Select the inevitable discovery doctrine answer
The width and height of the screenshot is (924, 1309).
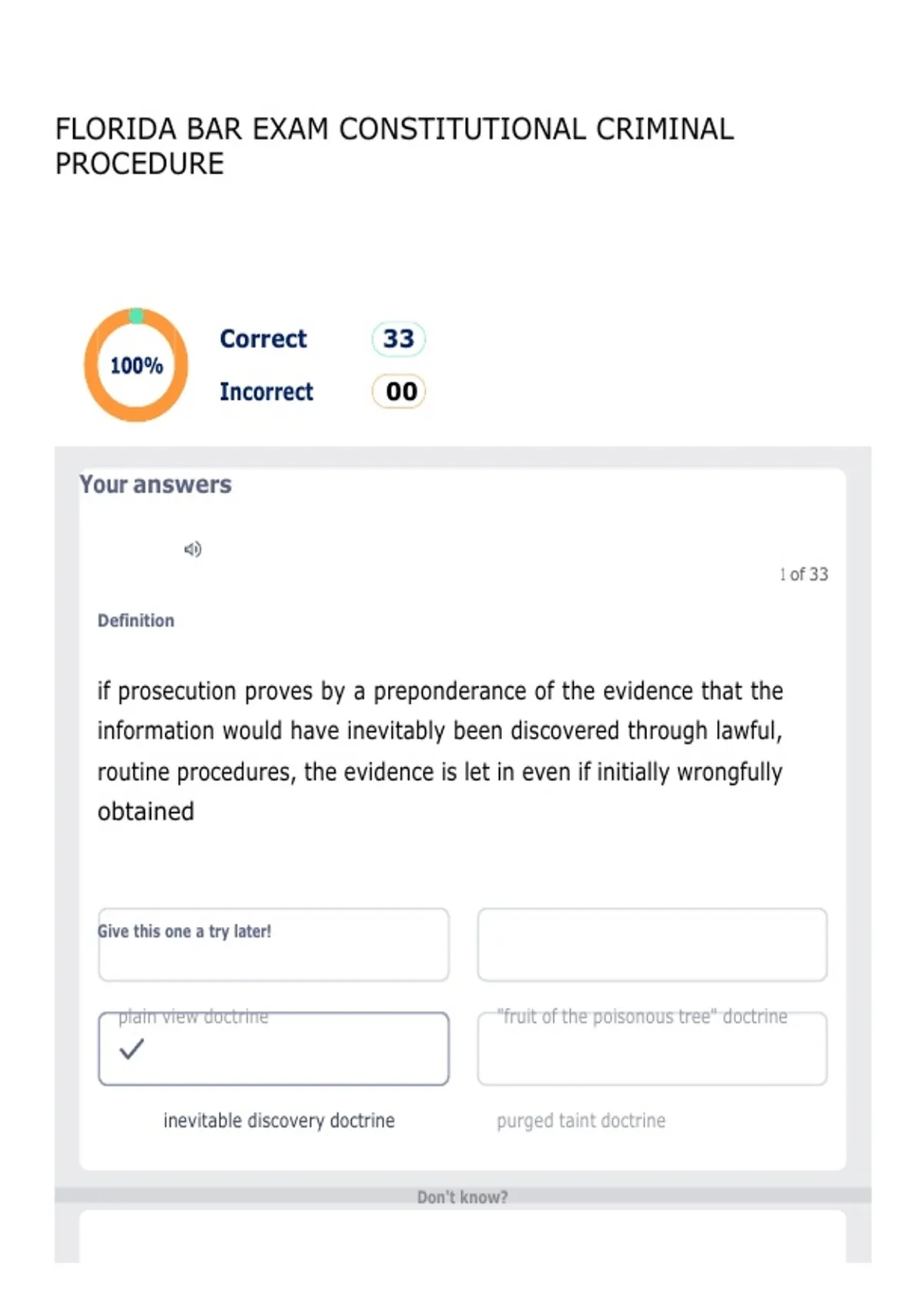tap(279, 1120)
